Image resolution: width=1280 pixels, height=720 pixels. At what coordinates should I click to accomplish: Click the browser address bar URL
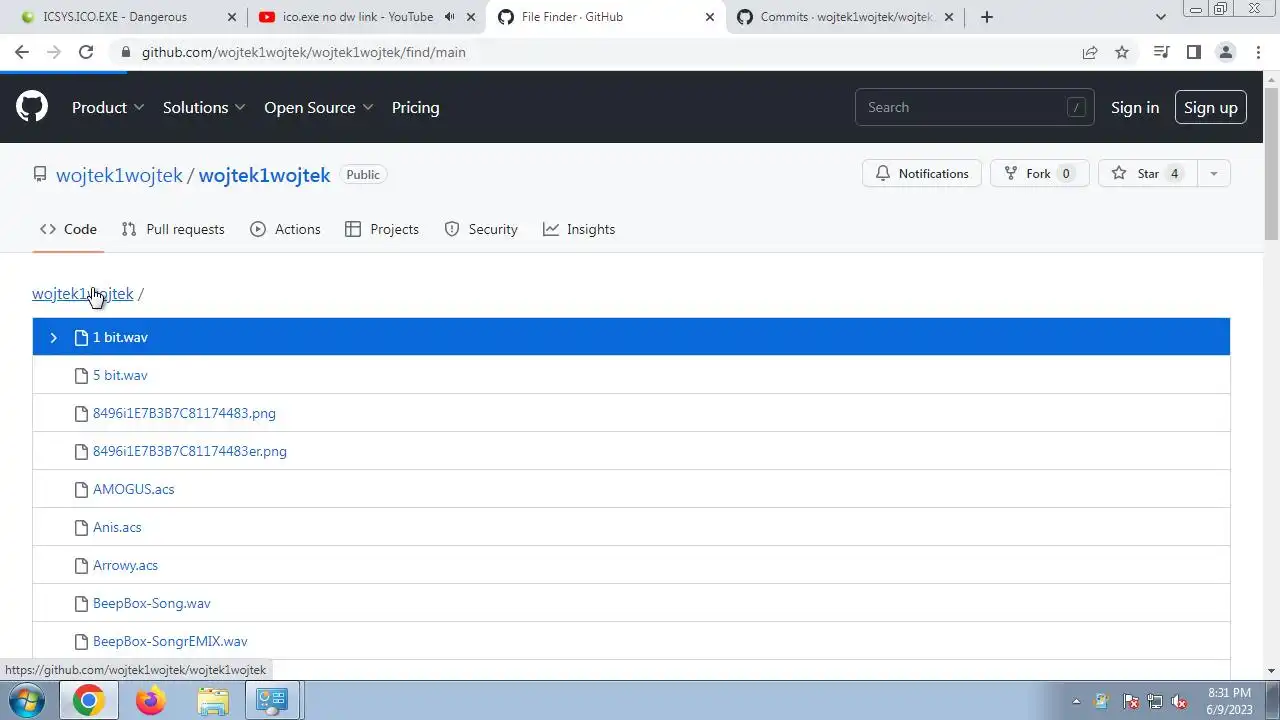pos(304,52)
